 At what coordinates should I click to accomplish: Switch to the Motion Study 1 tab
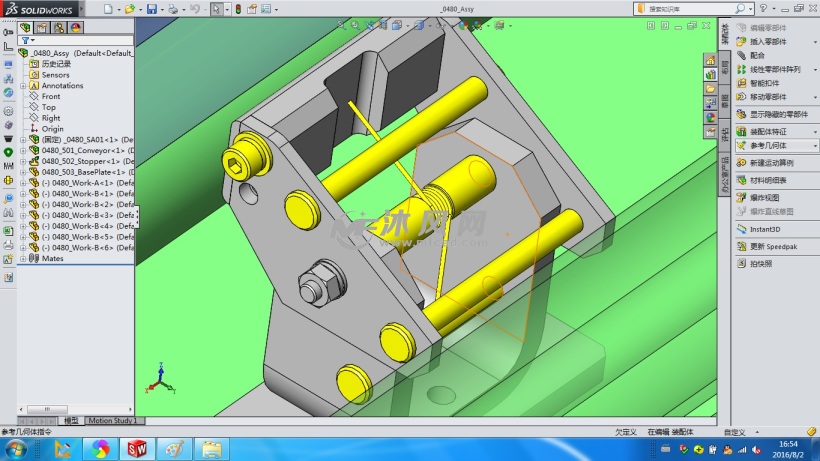(112, 421)
